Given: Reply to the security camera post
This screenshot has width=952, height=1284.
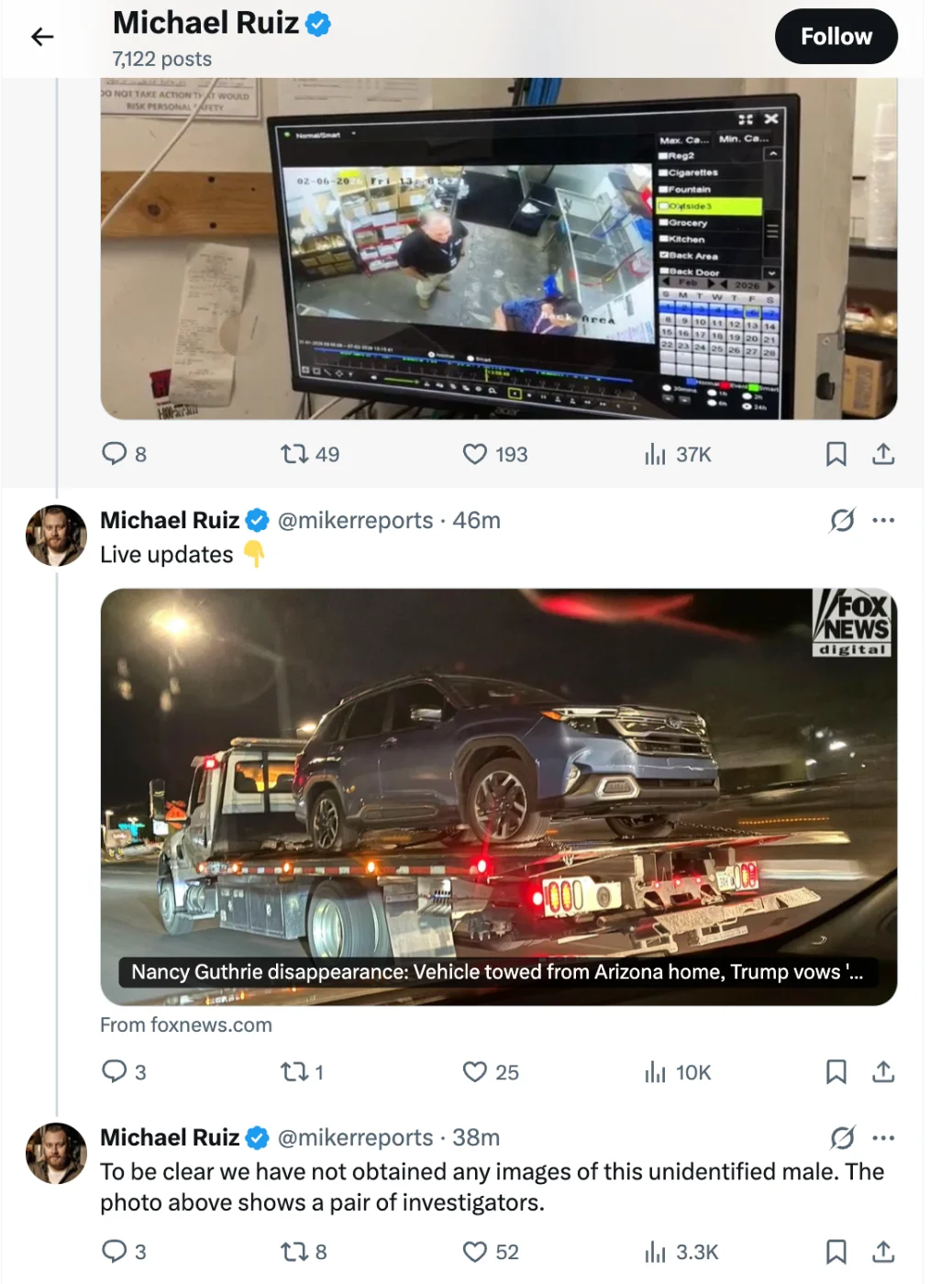Looking at the screenshot, I should [x=115, y=454].
